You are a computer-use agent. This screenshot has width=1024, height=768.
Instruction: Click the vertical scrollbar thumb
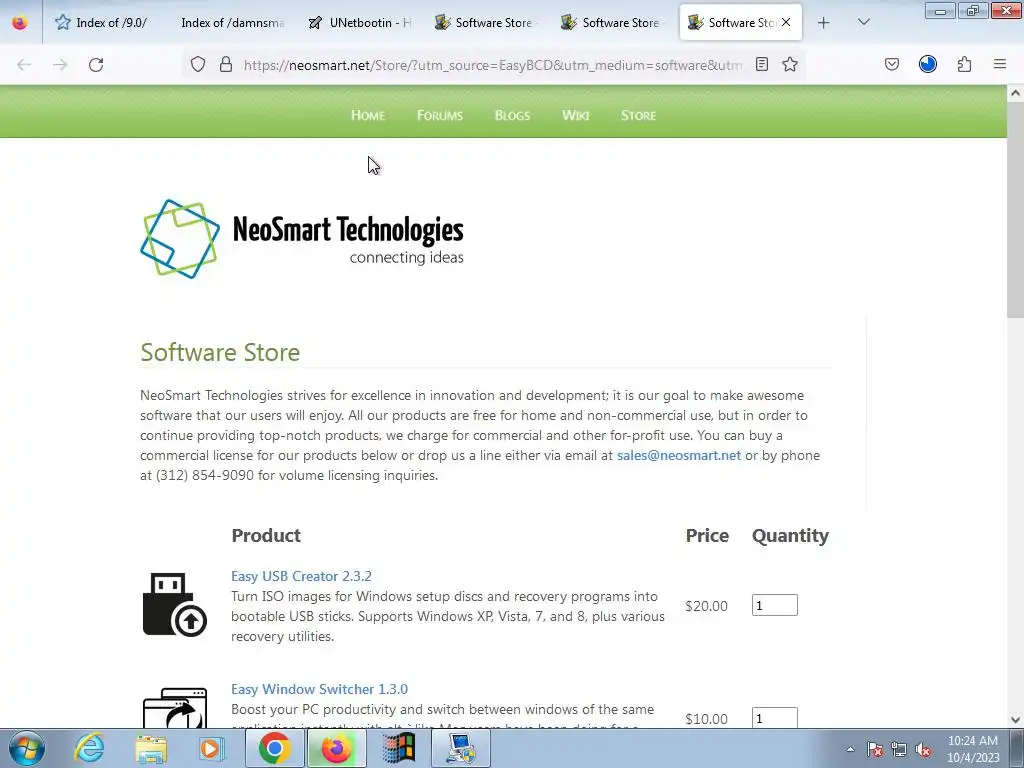(1016, 210)
